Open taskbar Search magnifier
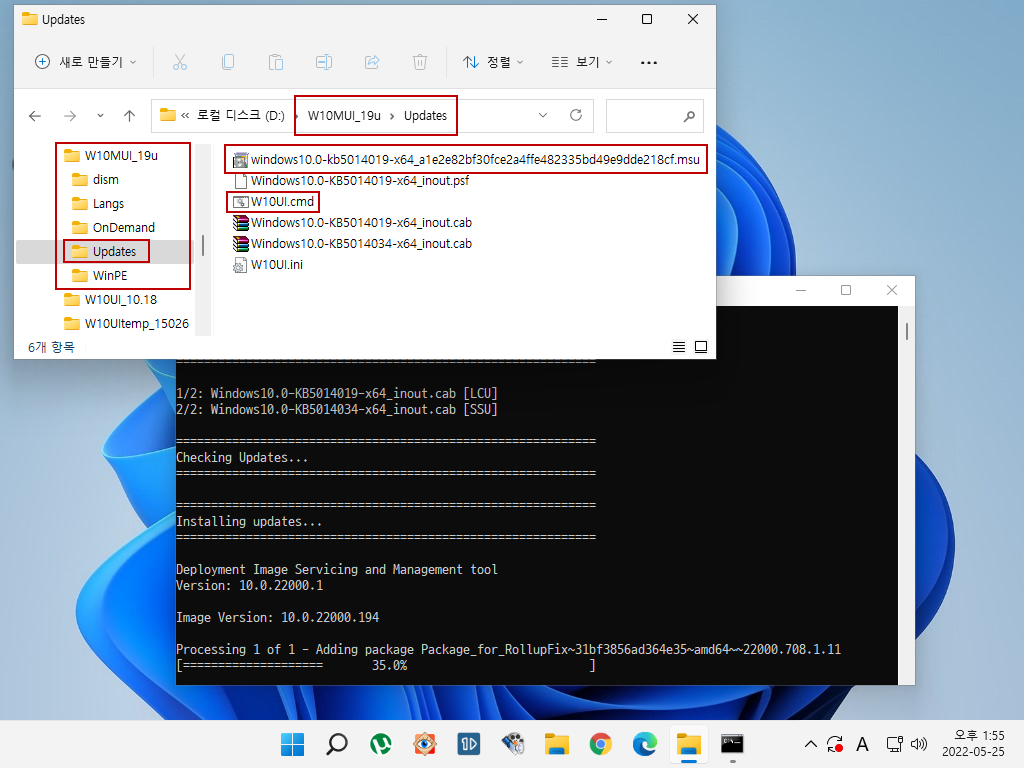This screenshot has height=768, width=1024. (337, 744)
